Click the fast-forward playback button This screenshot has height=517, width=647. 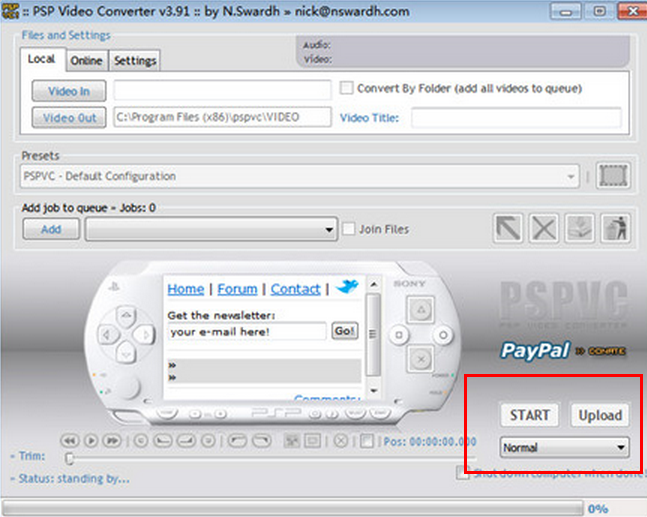pyautogui.click(x=112, y=441)
